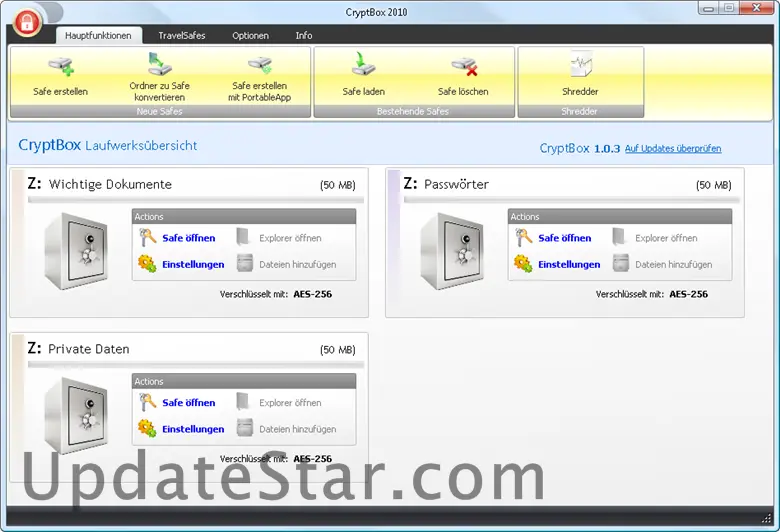Click the Wichtige Dokumente title

(x=110, y=184)
